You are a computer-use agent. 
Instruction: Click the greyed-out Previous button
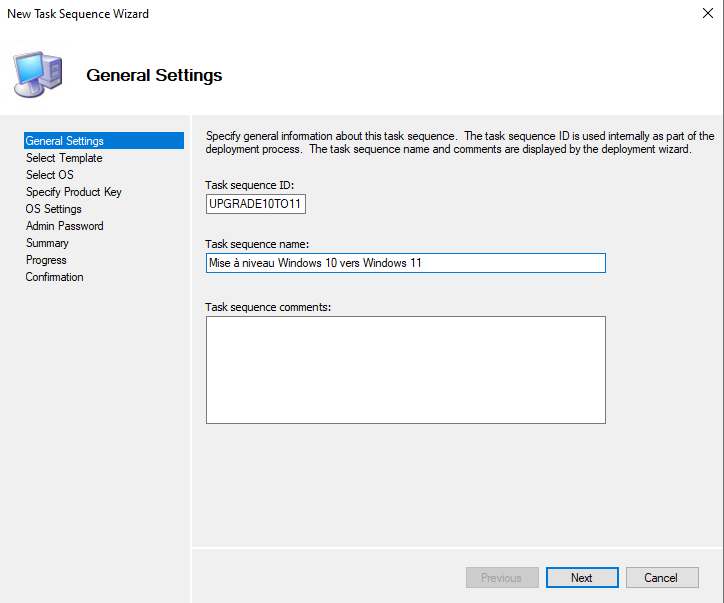501,577
